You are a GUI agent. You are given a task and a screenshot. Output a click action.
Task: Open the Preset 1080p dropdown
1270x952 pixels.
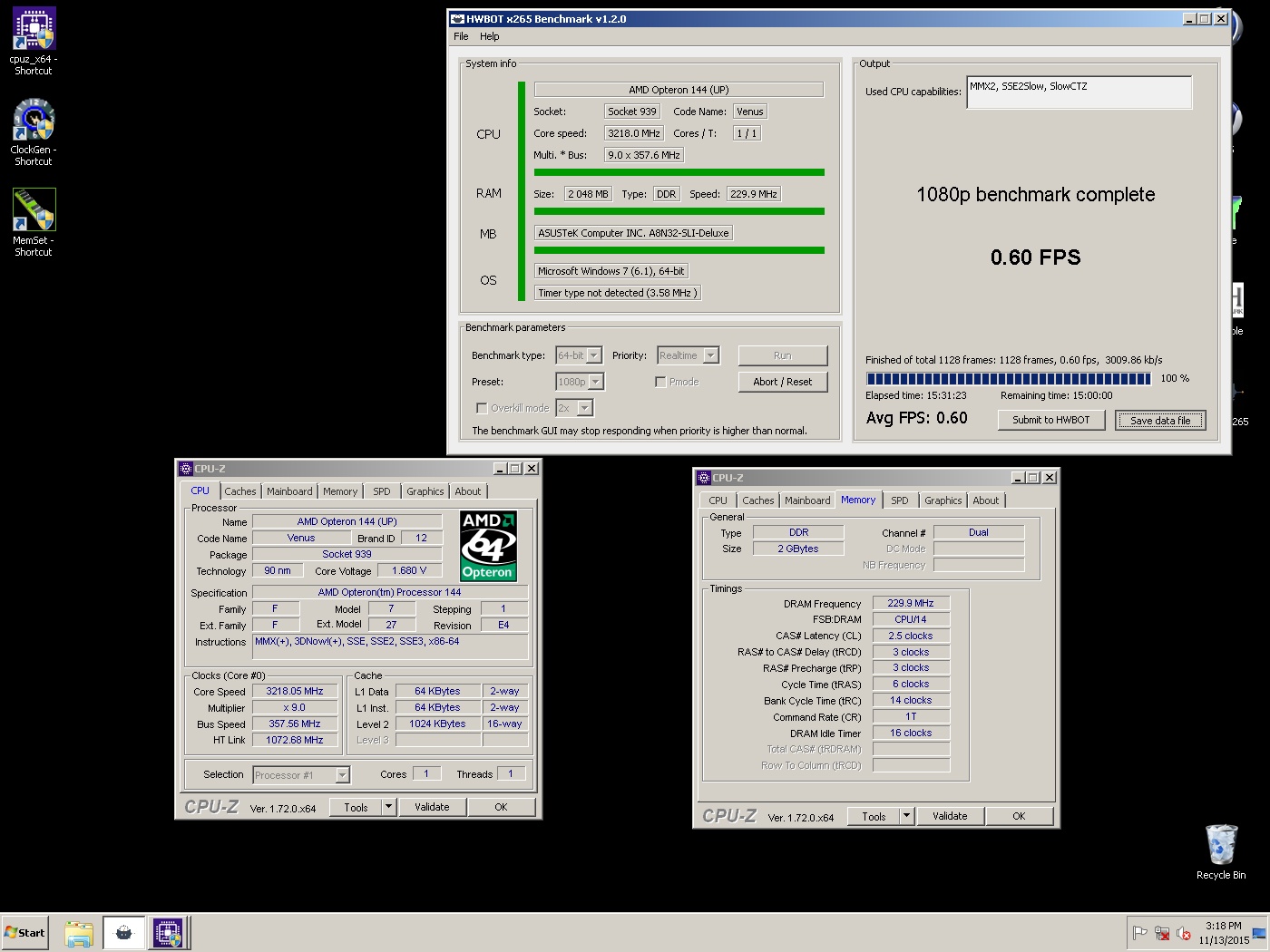tap(579, 382)
